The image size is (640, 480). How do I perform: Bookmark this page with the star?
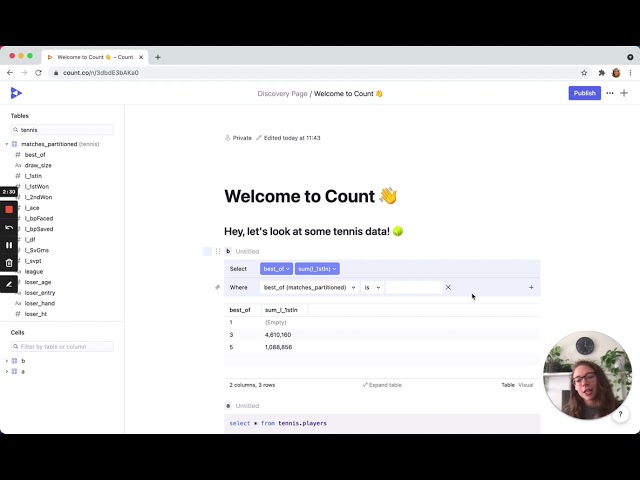[584, 73]
